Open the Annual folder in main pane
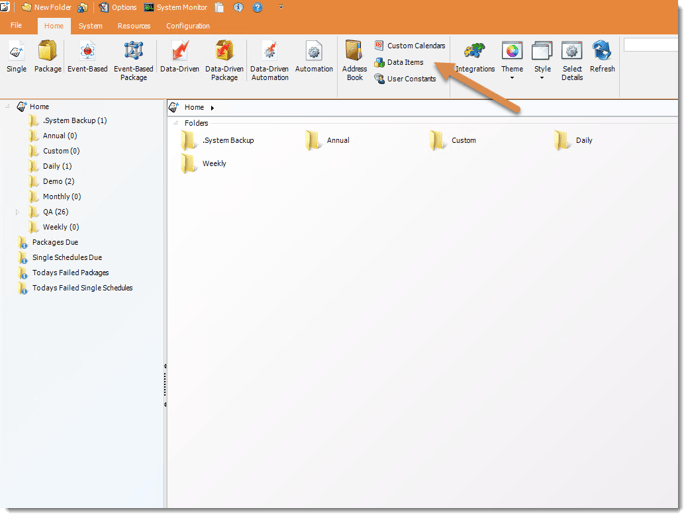688x518 pixels. 327,140
